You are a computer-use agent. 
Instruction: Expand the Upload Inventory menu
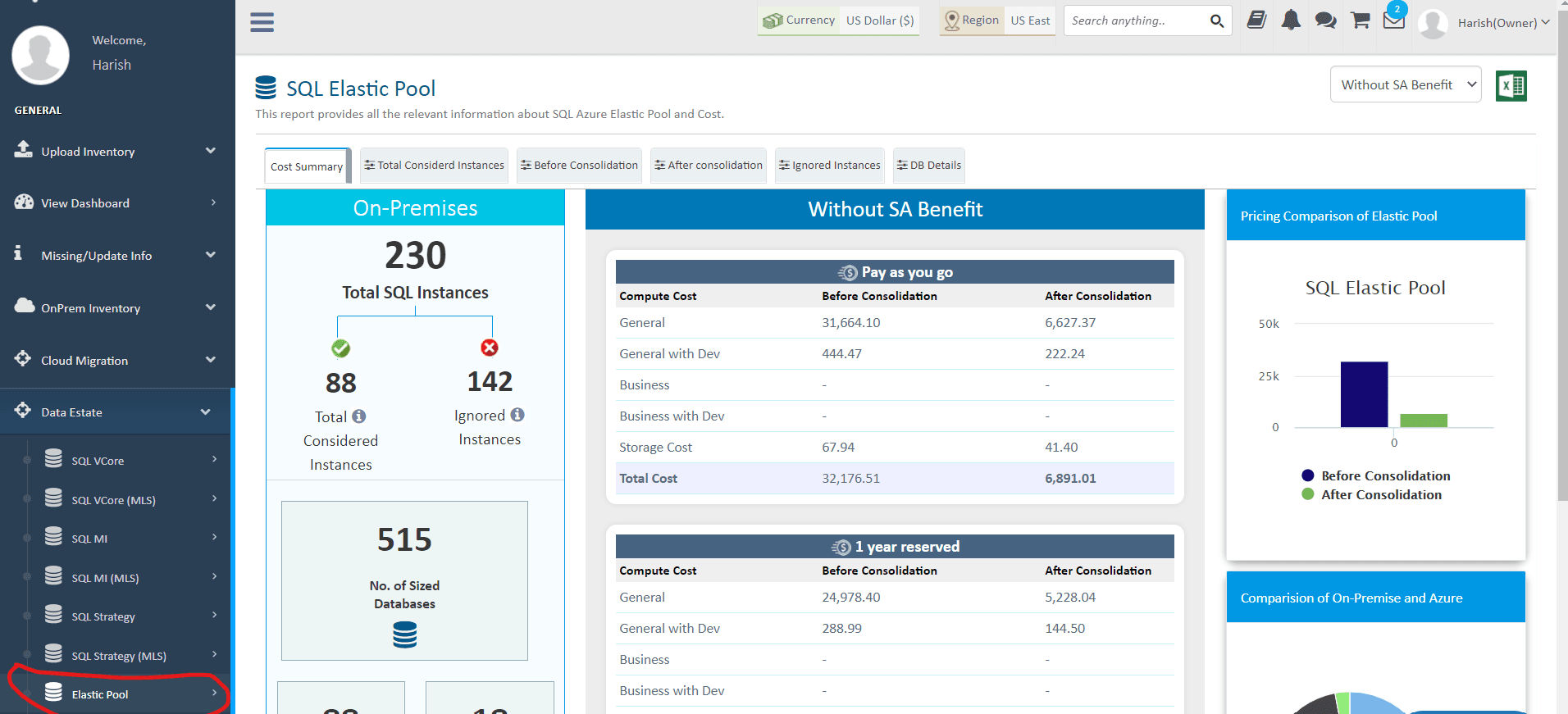point(117,152)
